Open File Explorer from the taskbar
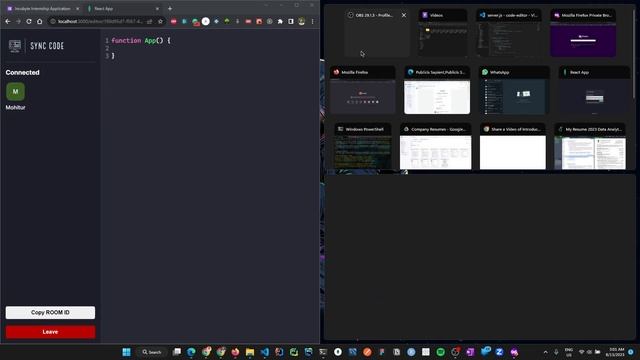The image size is (640, 360). (x=250, y=352)
